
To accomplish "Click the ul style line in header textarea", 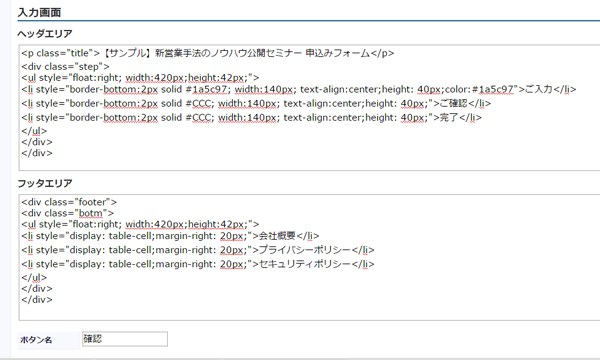I will [140, 78].
